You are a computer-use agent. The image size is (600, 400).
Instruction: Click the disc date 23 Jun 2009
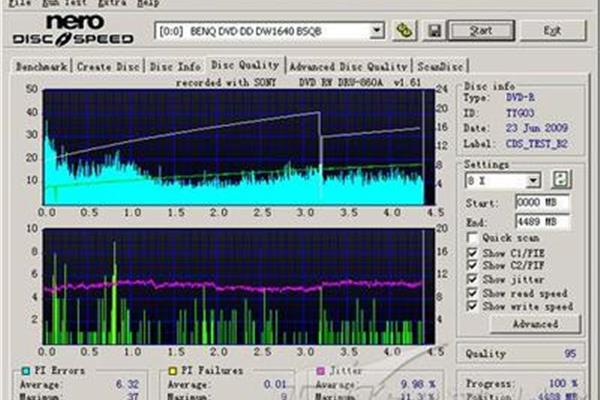pos(536,128)
